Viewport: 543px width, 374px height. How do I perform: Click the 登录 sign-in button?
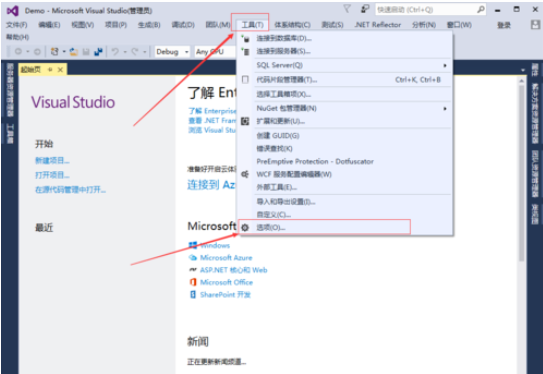click(x=504, y=25)
